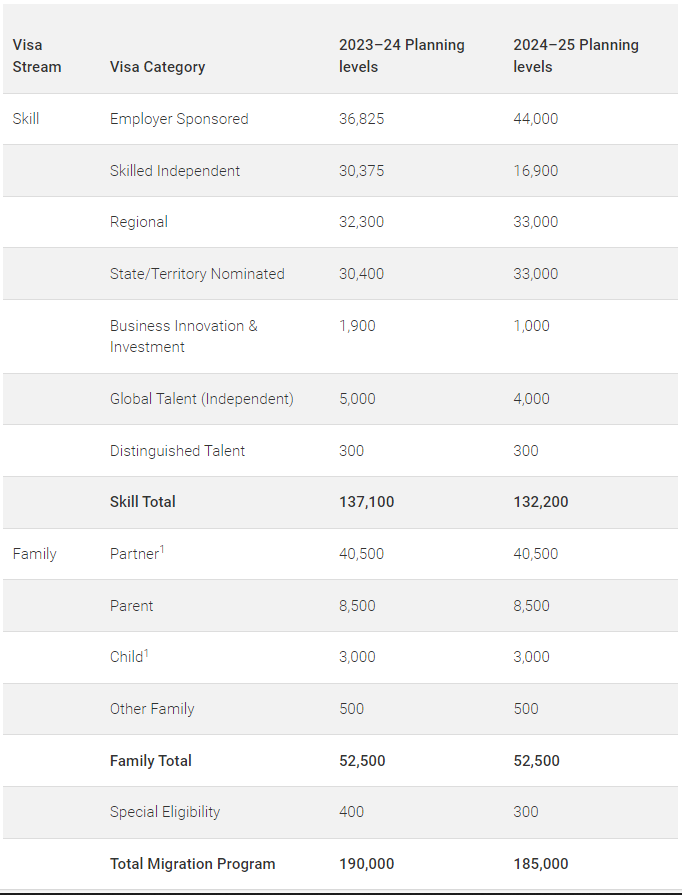The height and width of the screenshot is (895, 682).
Task: Select the Family Total row label
Action: coord(151,760)
